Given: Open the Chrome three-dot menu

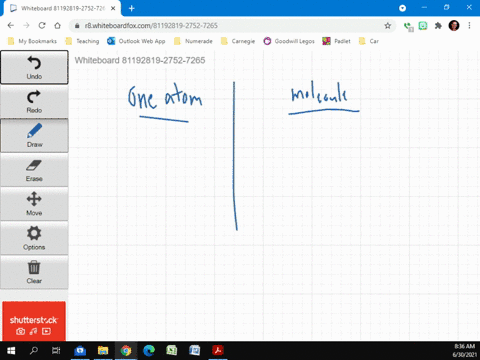Looking at the screenshot, I should point(469,26).
